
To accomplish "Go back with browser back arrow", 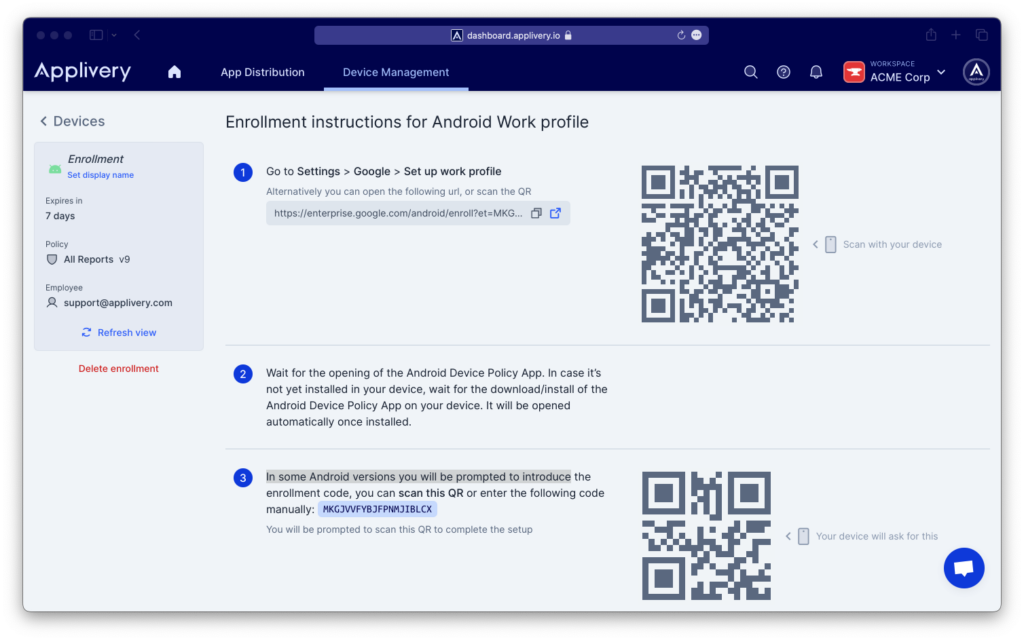I will click(137, 35).
